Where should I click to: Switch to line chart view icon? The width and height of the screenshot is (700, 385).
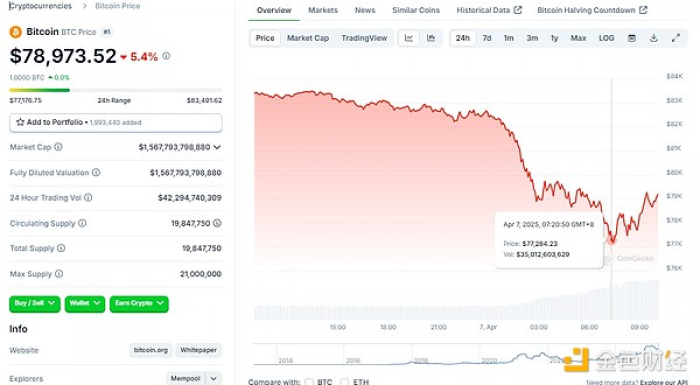tap(408, 38)
